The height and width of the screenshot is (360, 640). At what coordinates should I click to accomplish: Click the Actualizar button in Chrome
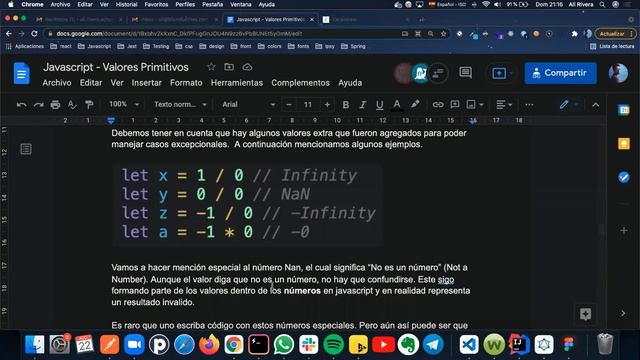click(614, 34)
